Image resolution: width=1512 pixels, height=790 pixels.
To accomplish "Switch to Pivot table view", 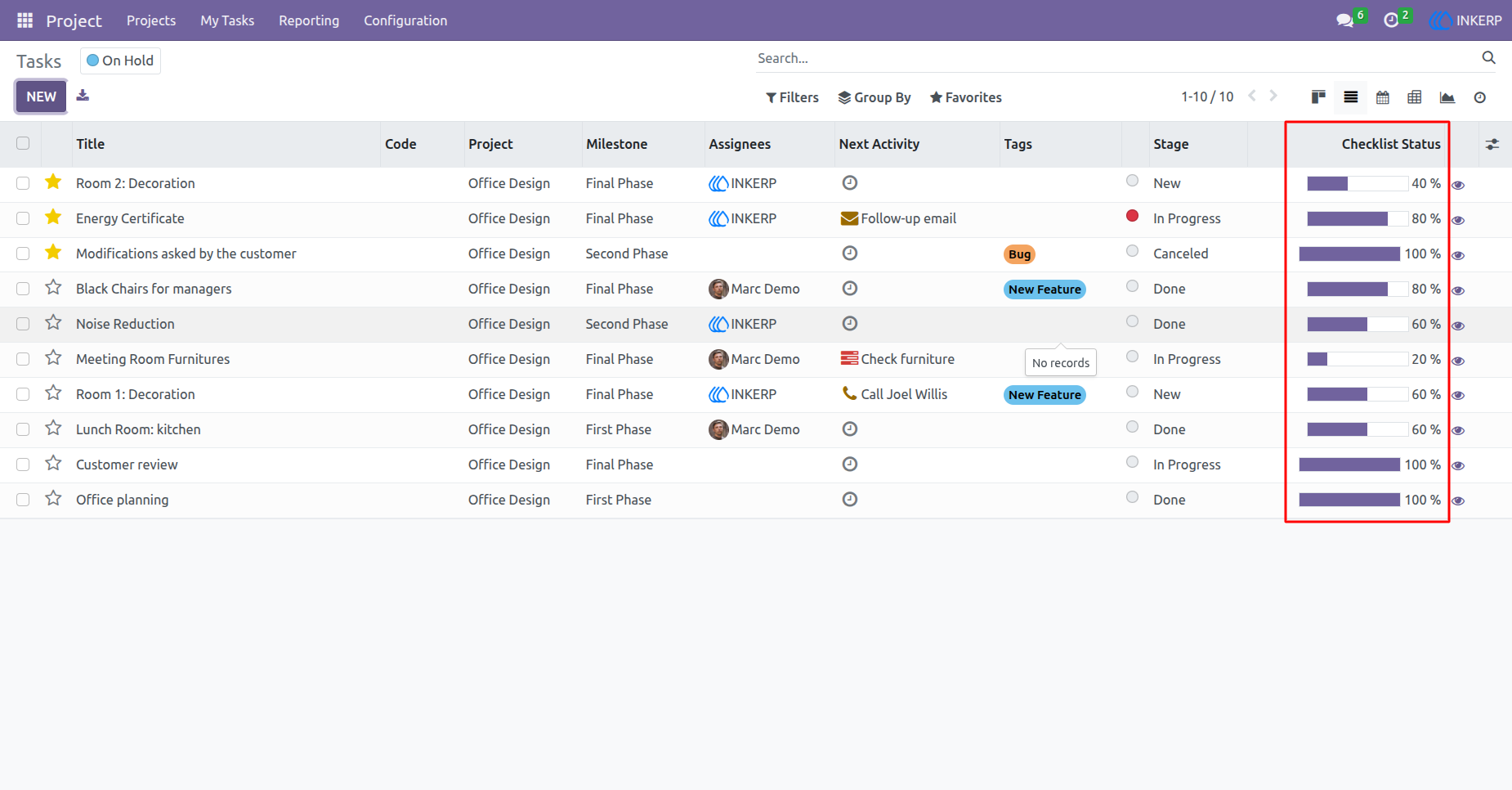I will tap(1415, 97).
